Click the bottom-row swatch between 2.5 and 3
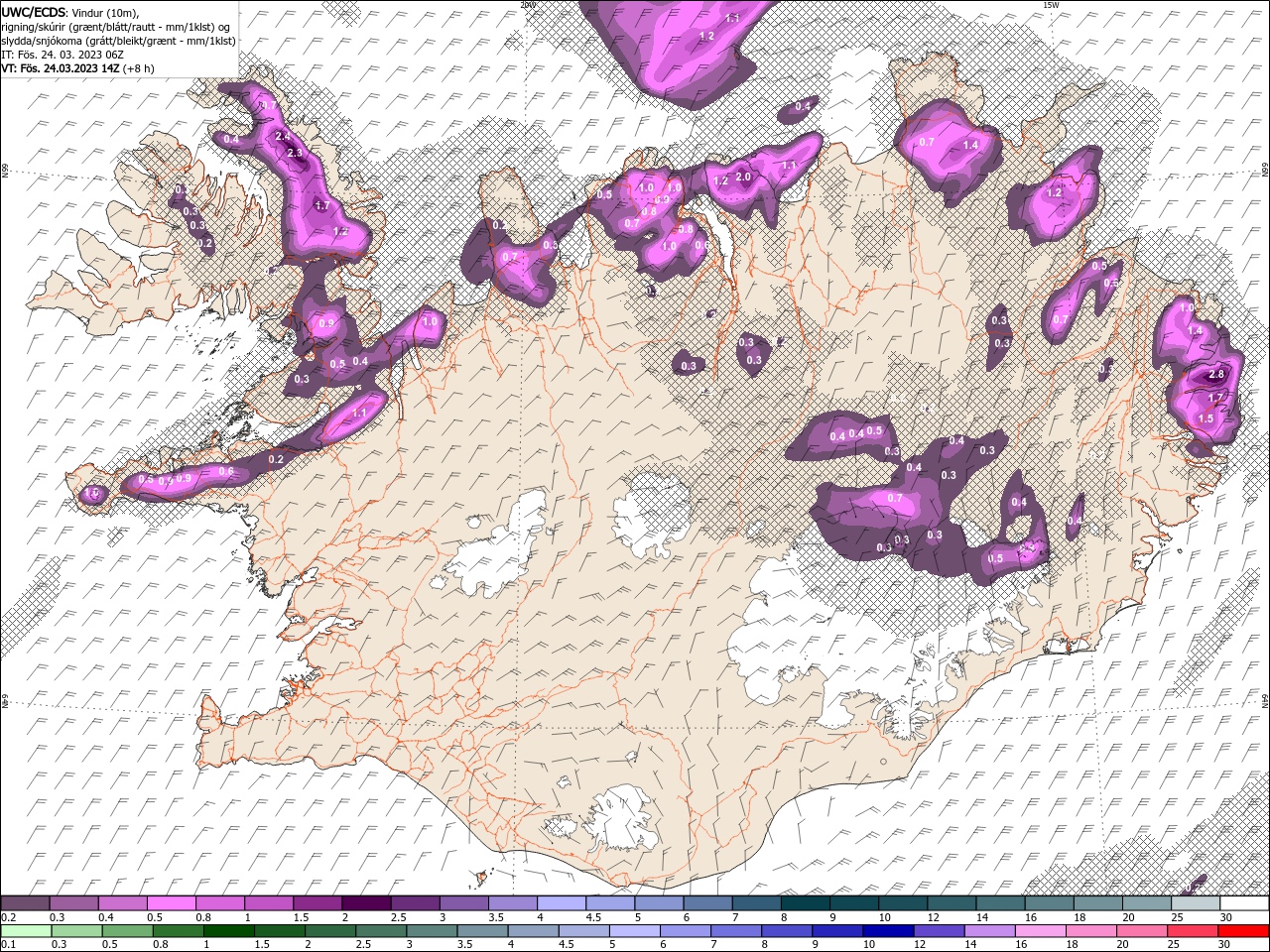 tap(381, 931)
